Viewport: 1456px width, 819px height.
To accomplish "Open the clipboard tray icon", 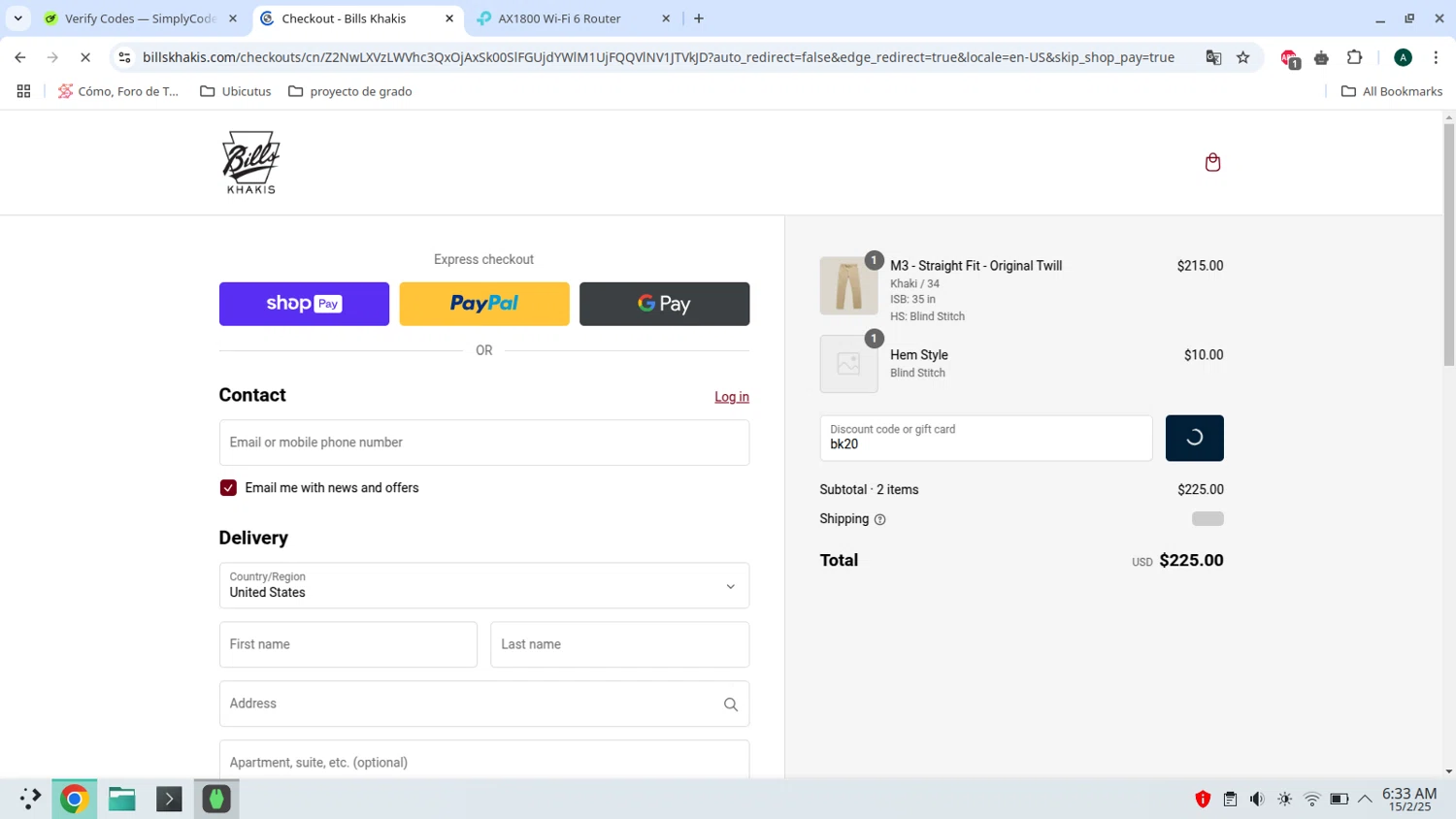I will click(x=1230, y=800).
